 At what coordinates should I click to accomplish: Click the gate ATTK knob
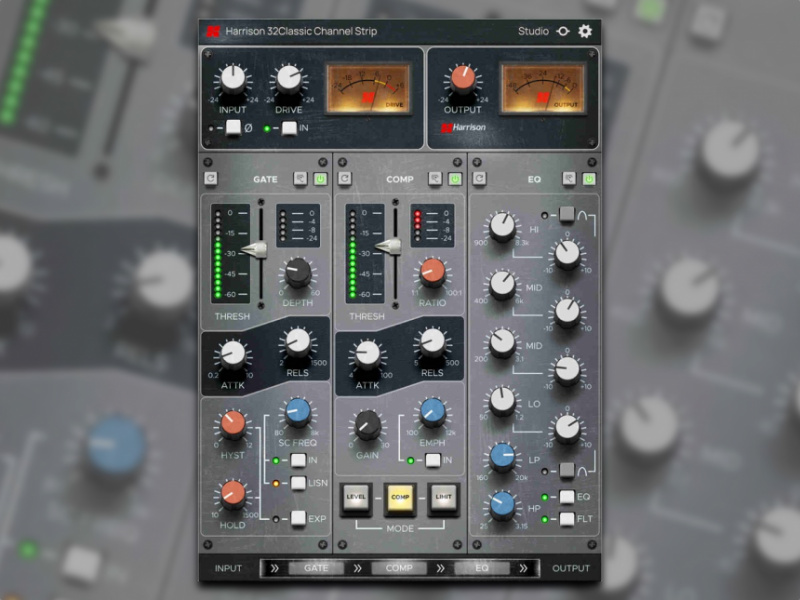233,353
